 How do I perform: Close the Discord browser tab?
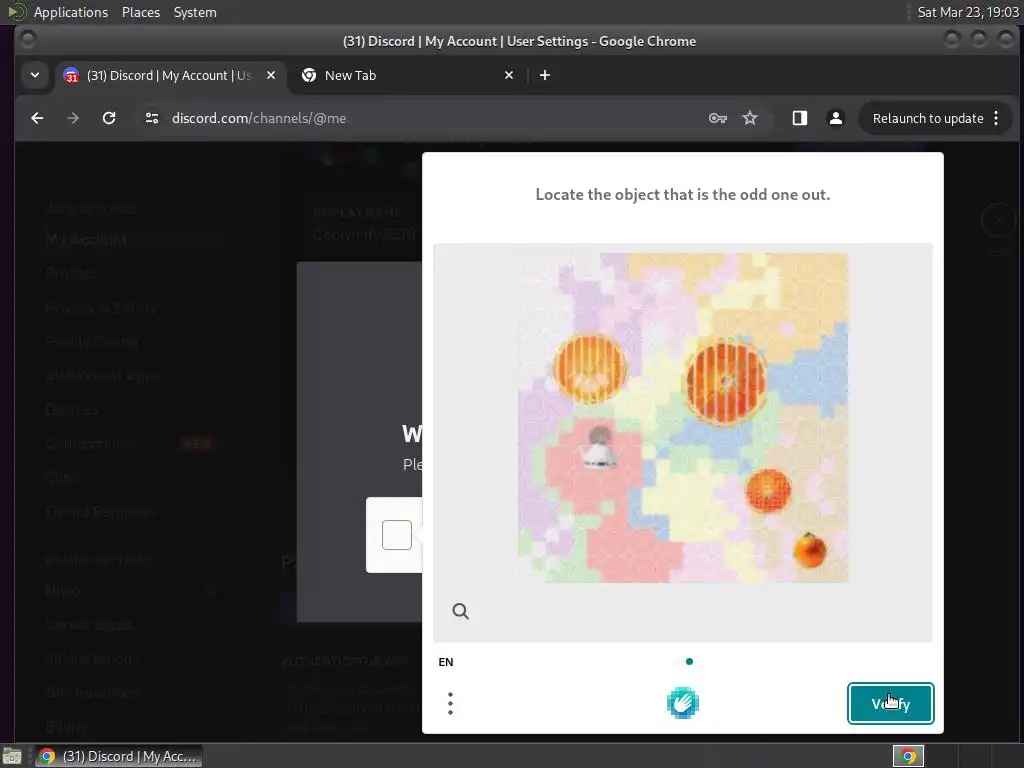click(x=271, y=75)
